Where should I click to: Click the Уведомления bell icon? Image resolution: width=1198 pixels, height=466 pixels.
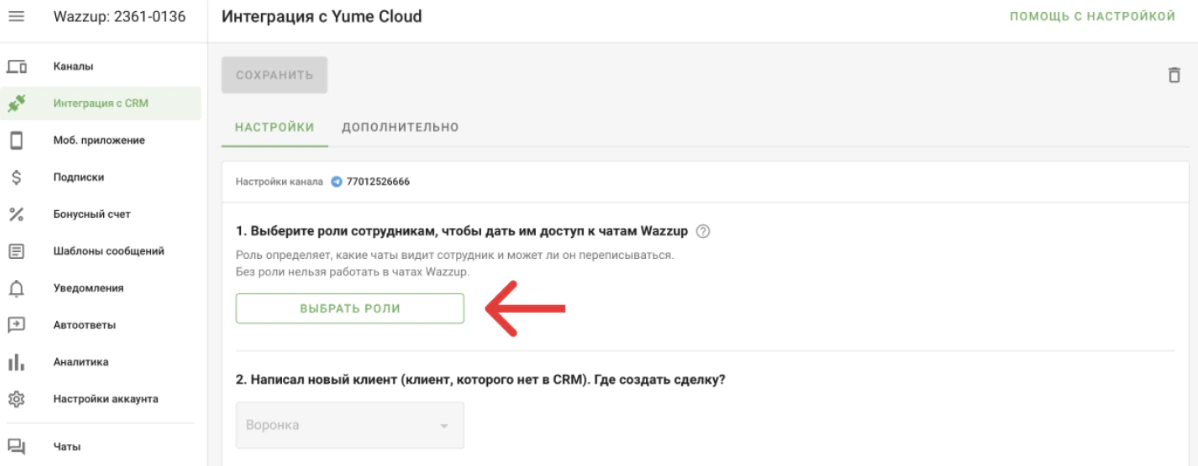16,288
